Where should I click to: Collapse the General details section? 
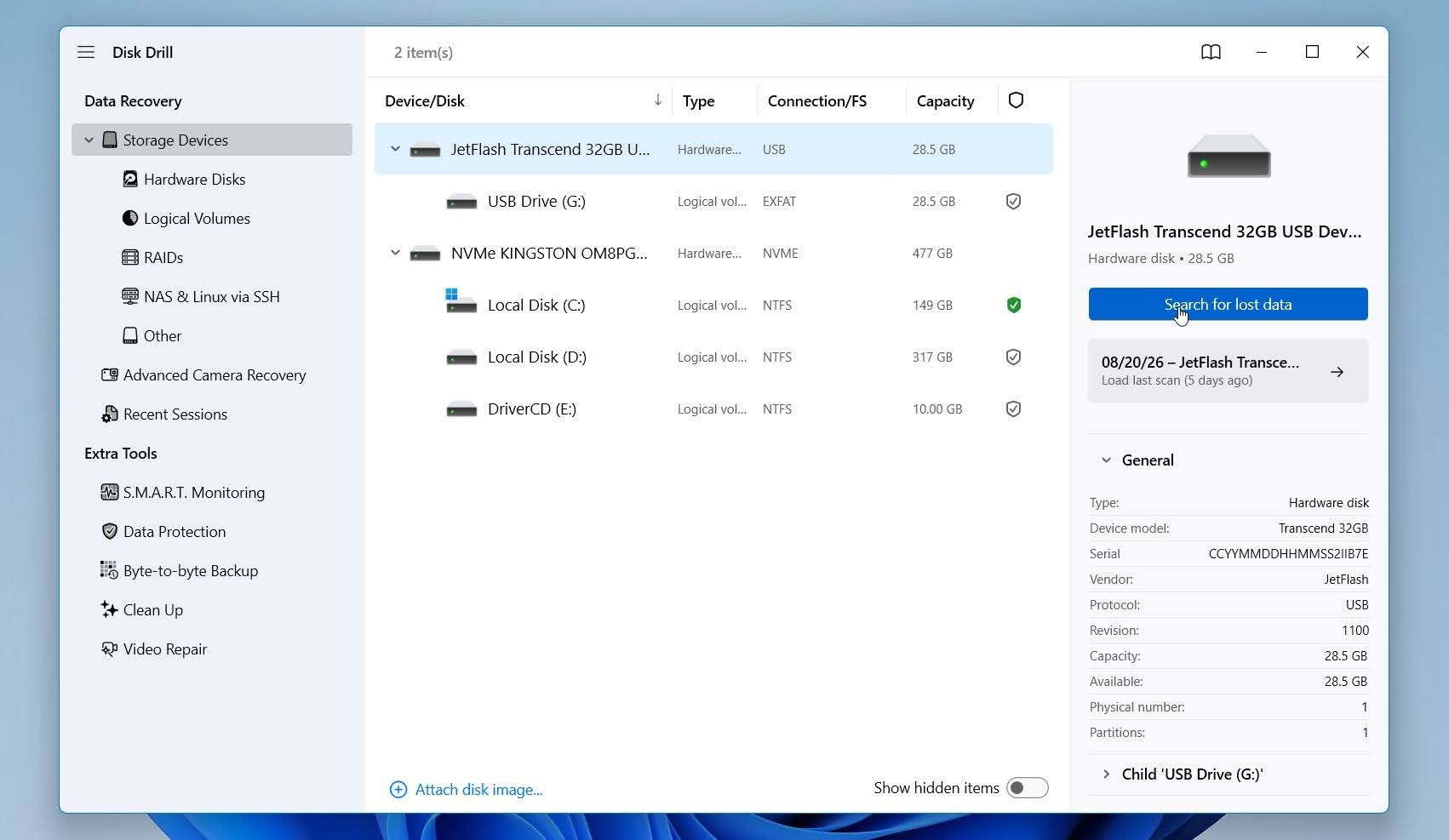(x=1106, y=460)
